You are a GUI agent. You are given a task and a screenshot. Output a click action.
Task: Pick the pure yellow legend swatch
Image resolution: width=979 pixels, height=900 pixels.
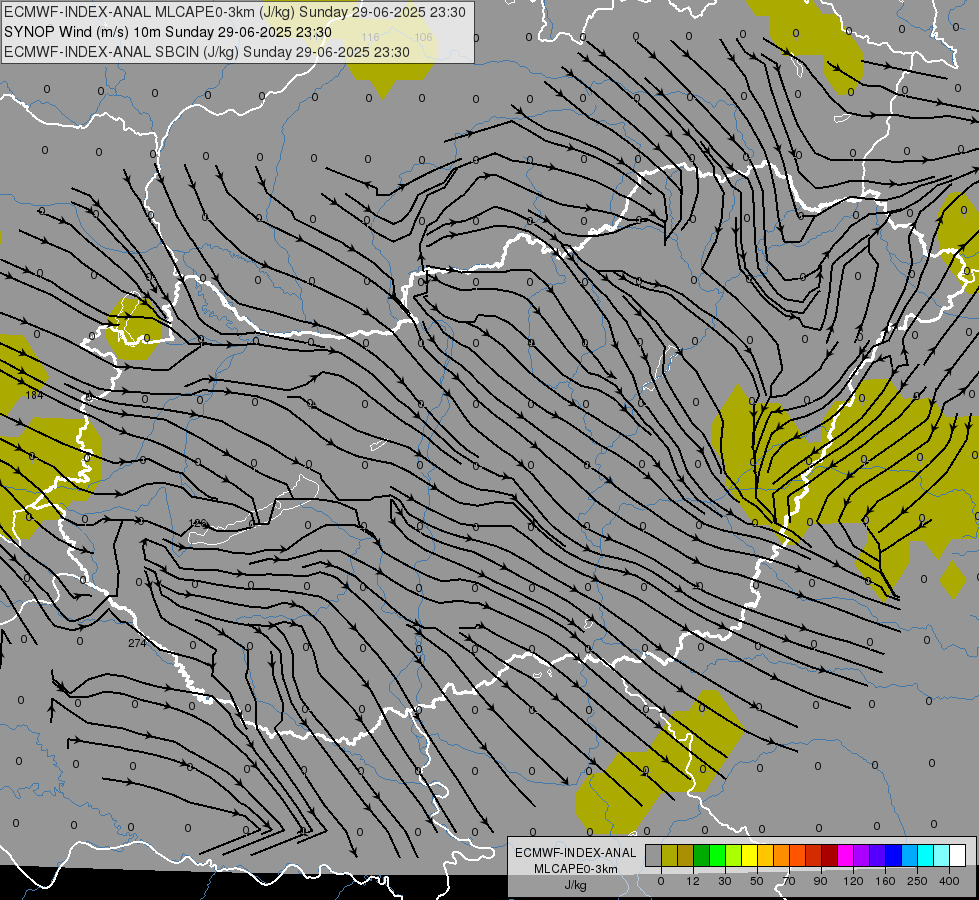click(x=750, y=855)
